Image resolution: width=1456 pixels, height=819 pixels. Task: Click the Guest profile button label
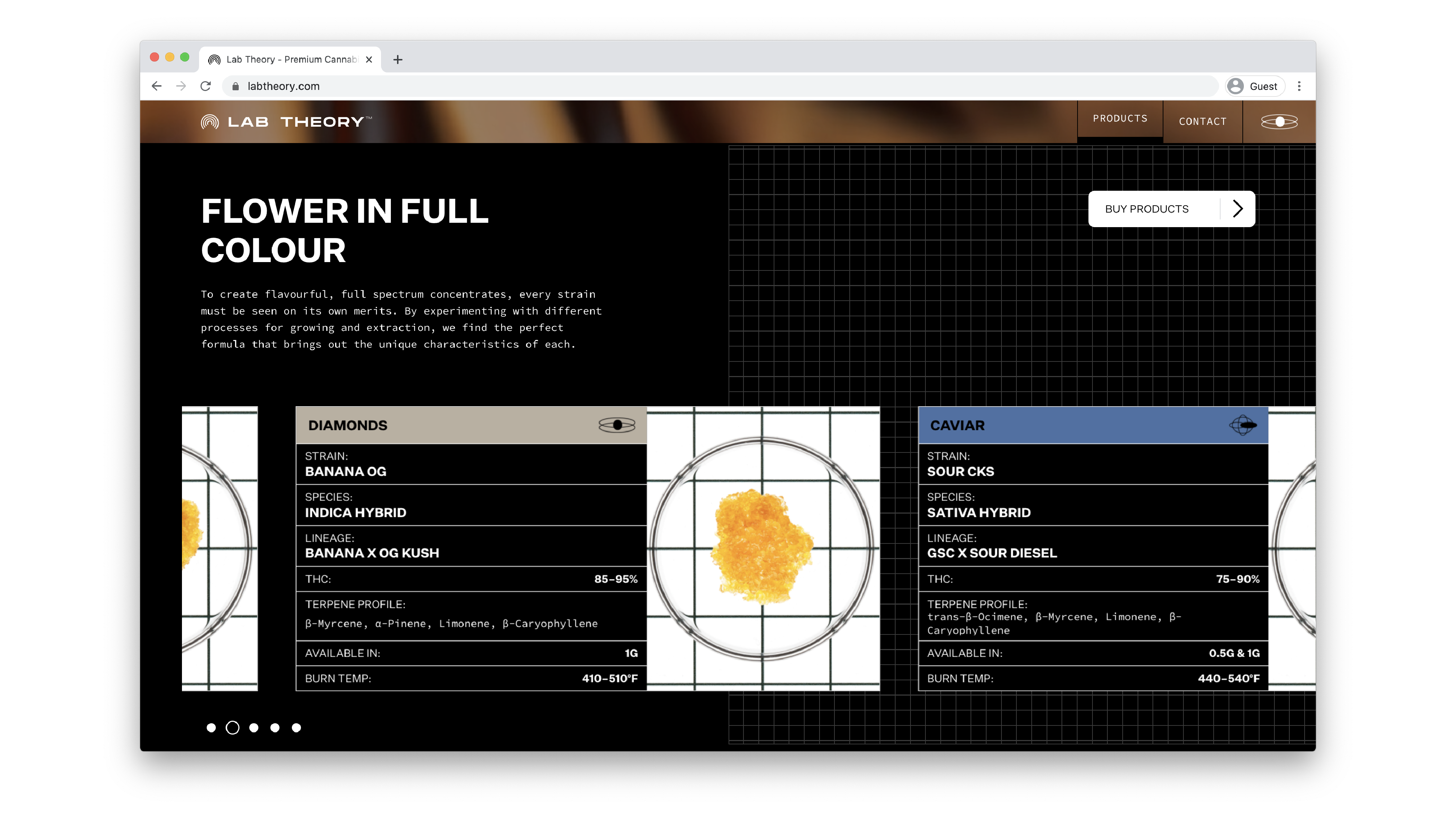point(1263,86)
